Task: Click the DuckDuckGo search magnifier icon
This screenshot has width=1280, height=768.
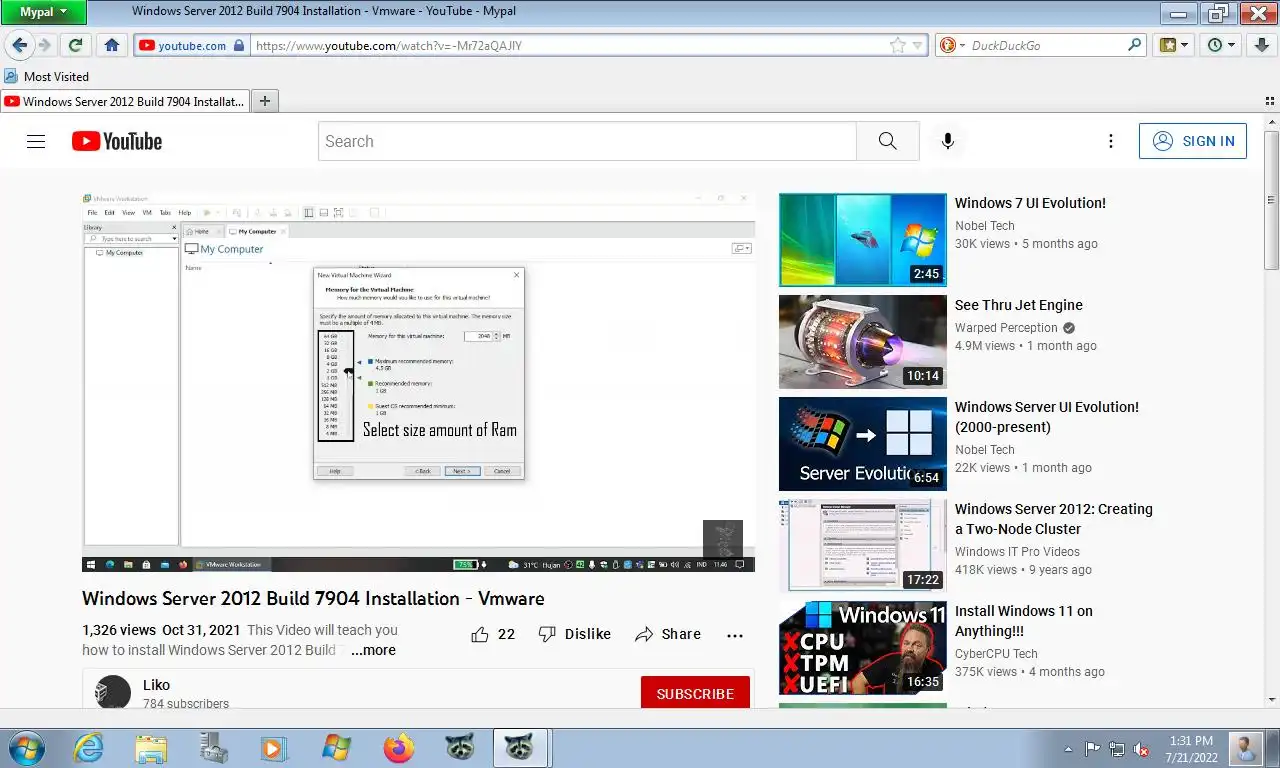Action: (1135, 45)
